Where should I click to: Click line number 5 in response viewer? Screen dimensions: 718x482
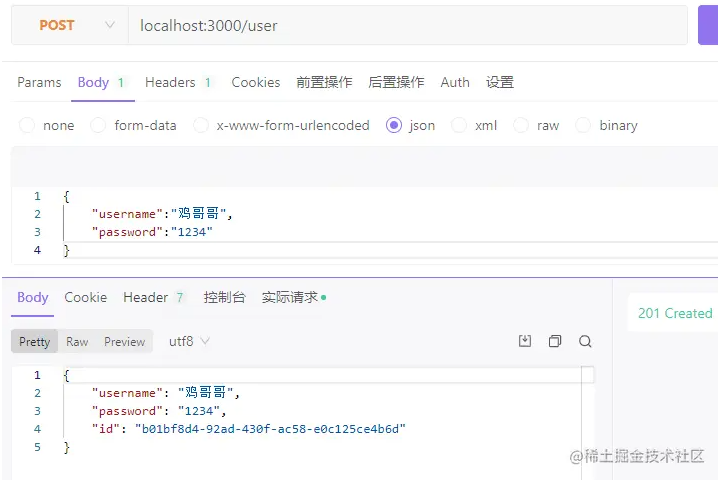coord(37,447)
